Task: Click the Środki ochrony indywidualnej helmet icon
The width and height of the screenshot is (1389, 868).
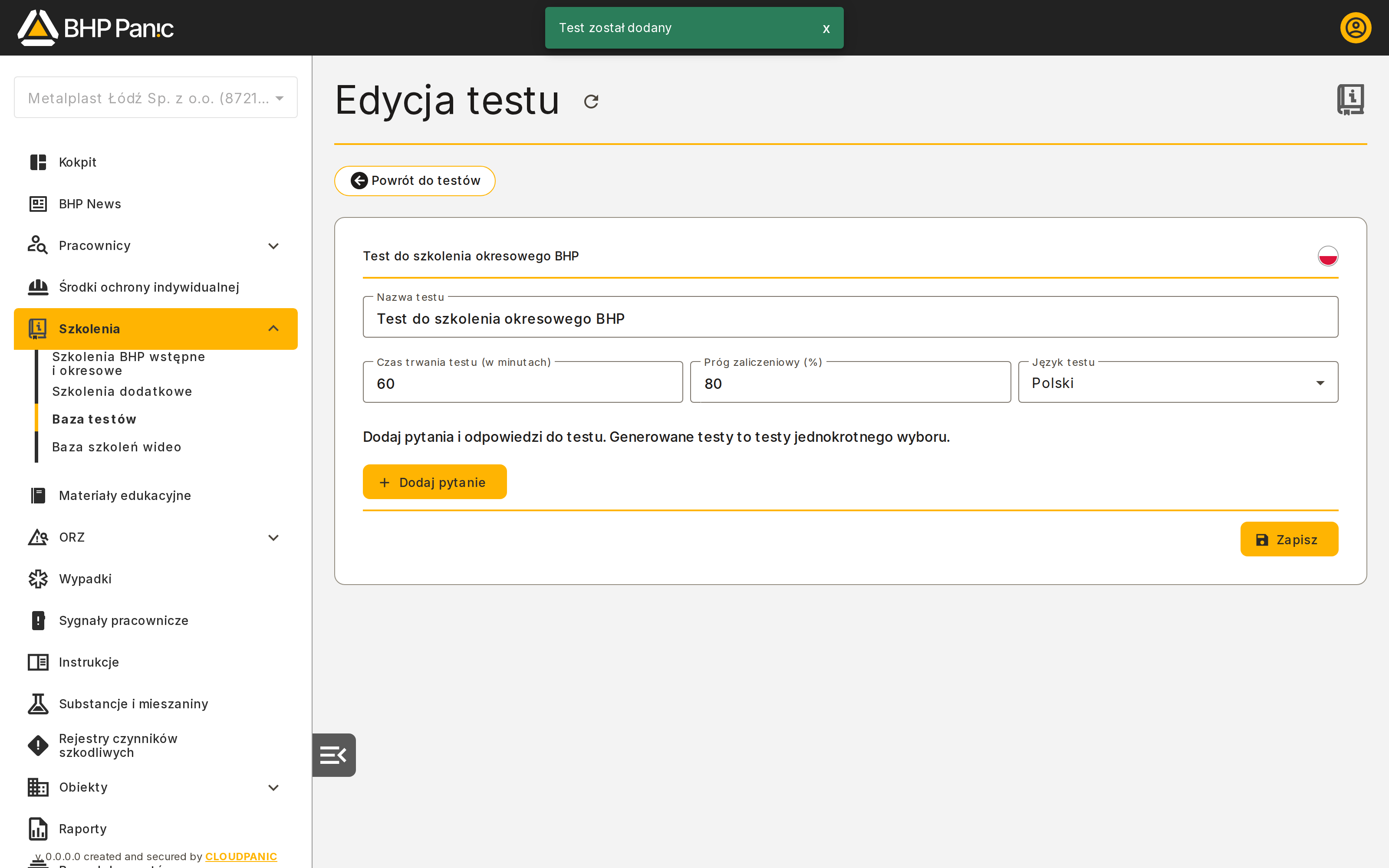Action: [38, 287]
